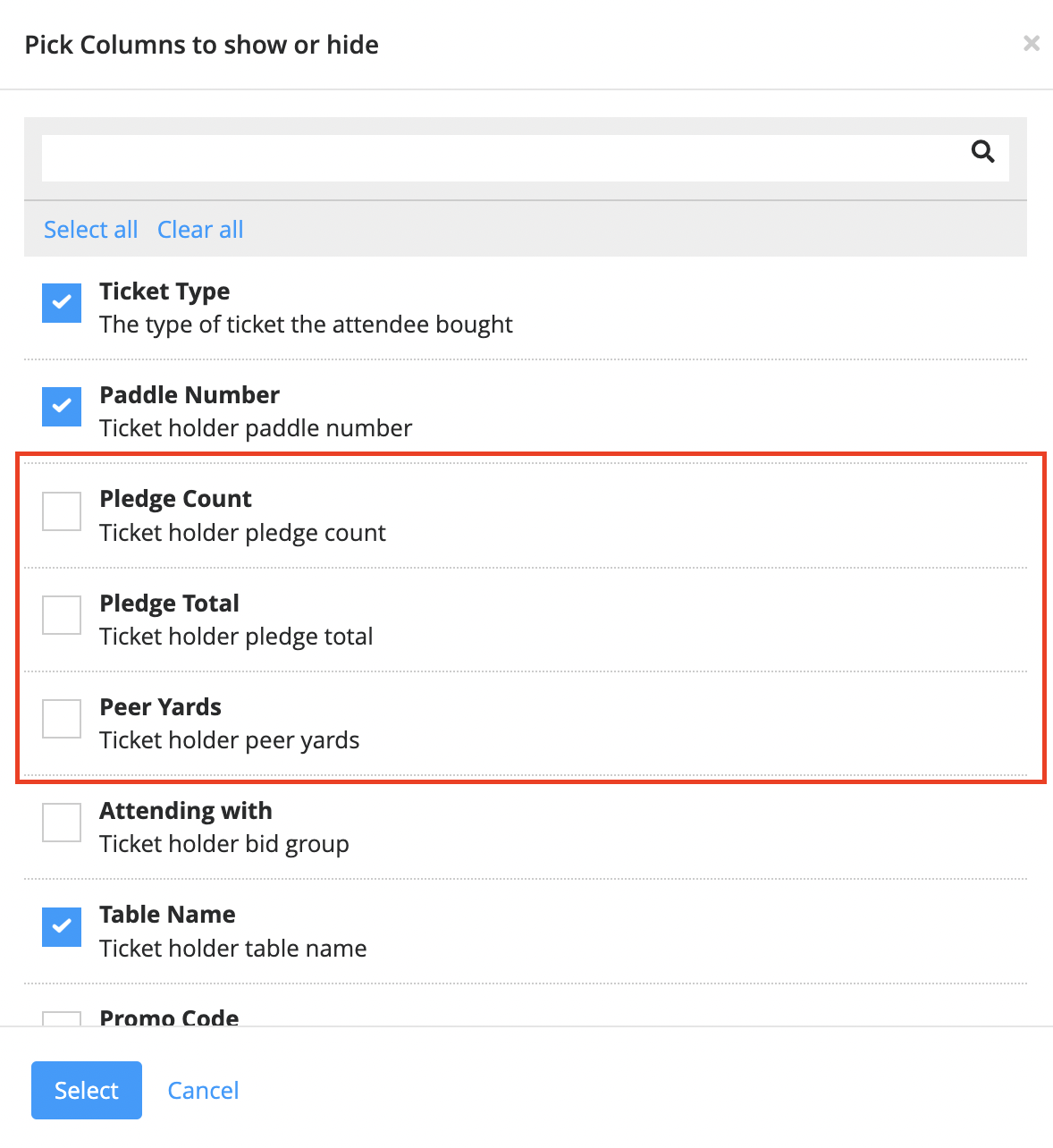Tick the Pledge Total checkbox

point(62,615)
